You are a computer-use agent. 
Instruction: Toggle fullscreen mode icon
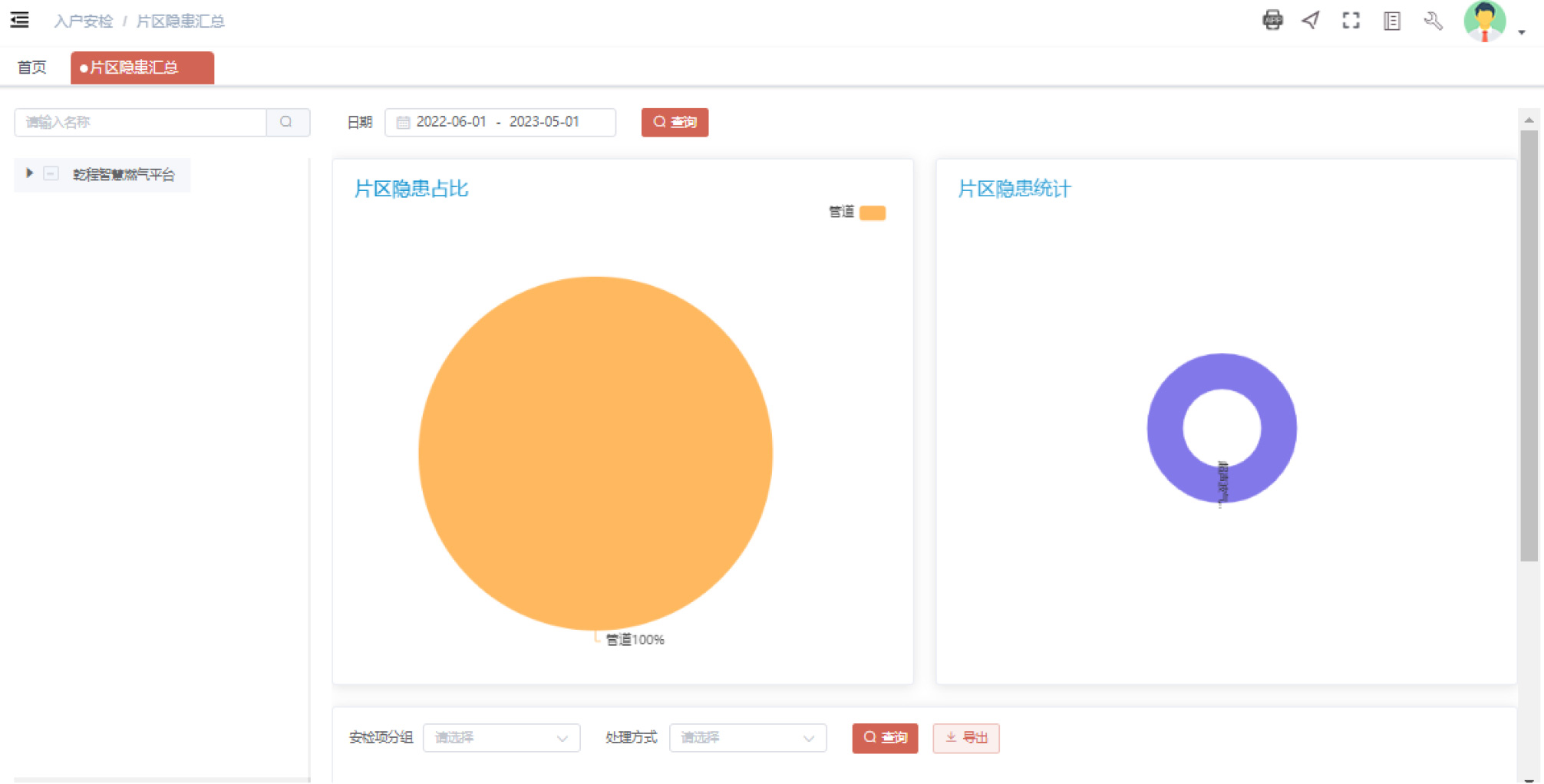1351,21
